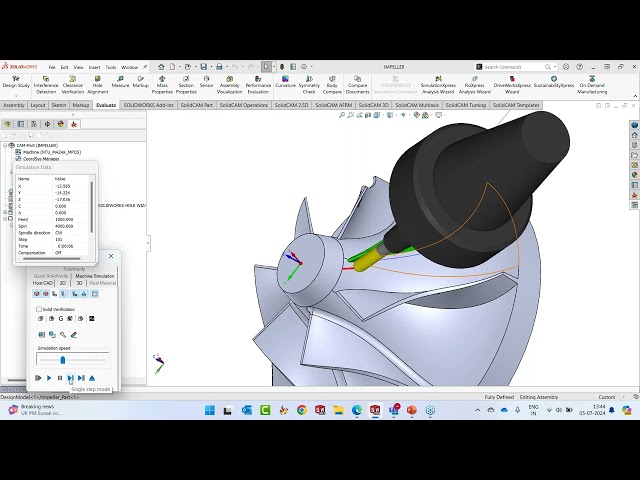
Task: Select the Measure tool
Action: pos(120,82)
